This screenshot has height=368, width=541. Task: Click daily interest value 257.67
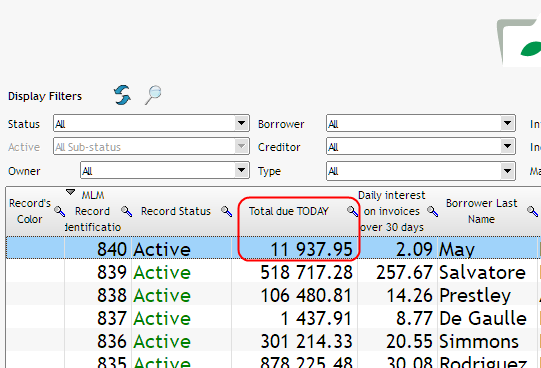[404, 272]
